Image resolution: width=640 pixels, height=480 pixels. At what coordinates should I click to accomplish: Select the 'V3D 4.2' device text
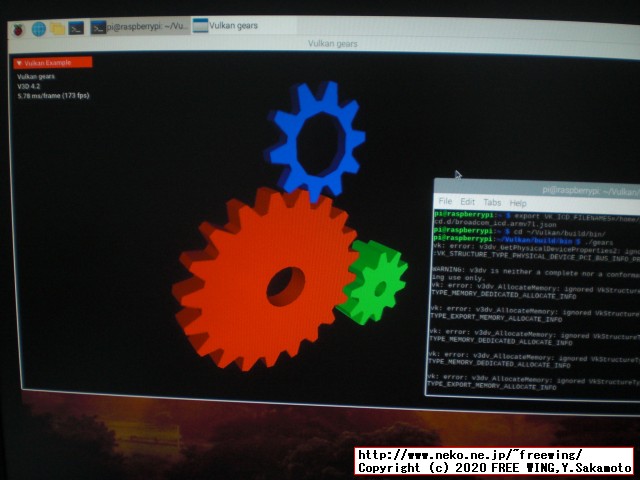click(29, 87)
